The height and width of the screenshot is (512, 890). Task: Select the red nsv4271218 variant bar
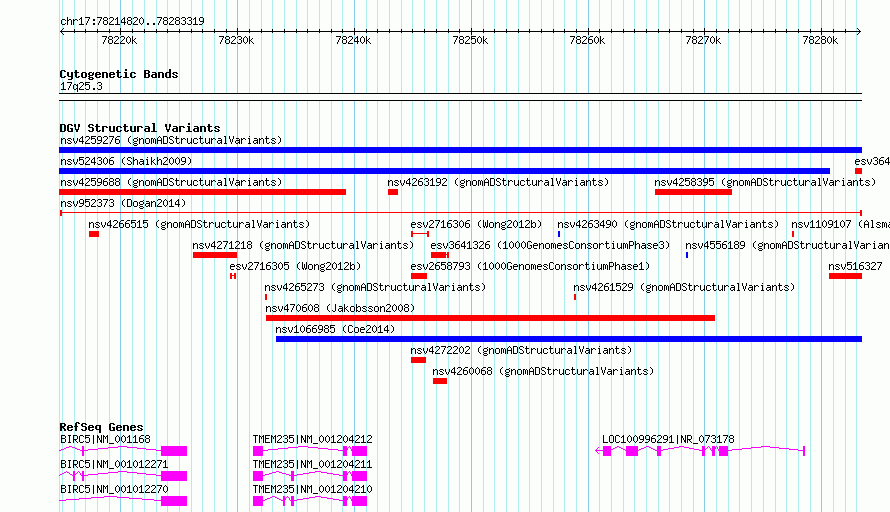pyautogui.click(x=215, y=255)
